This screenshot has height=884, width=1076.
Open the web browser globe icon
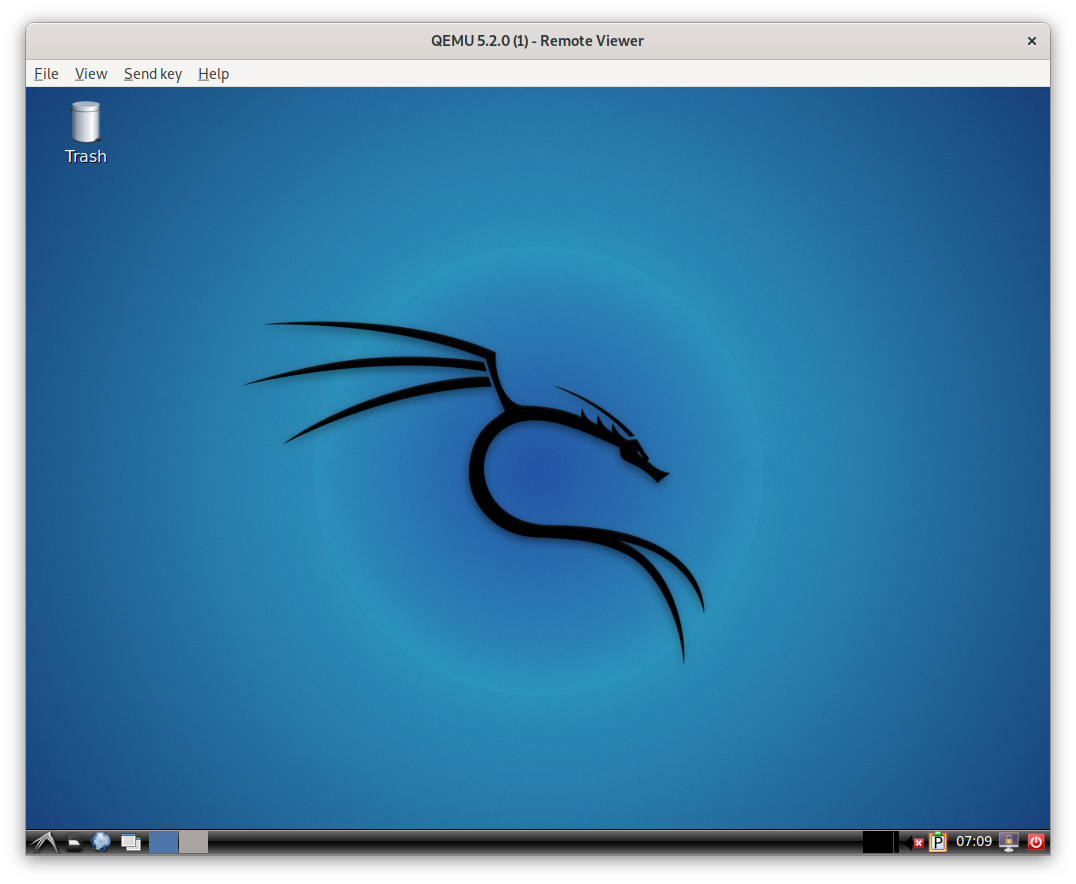(x=101, y=842)
